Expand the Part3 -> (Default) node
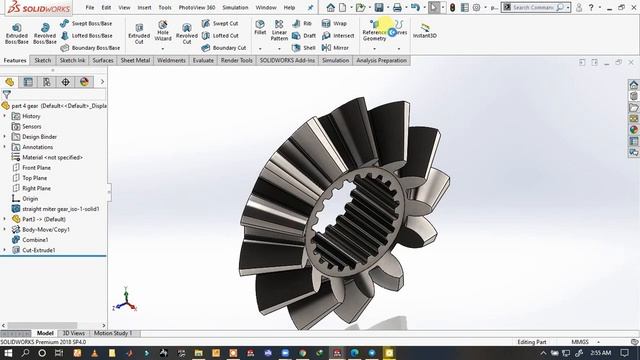The width and height of the screenshot is (640, 360). click(5, 219)
